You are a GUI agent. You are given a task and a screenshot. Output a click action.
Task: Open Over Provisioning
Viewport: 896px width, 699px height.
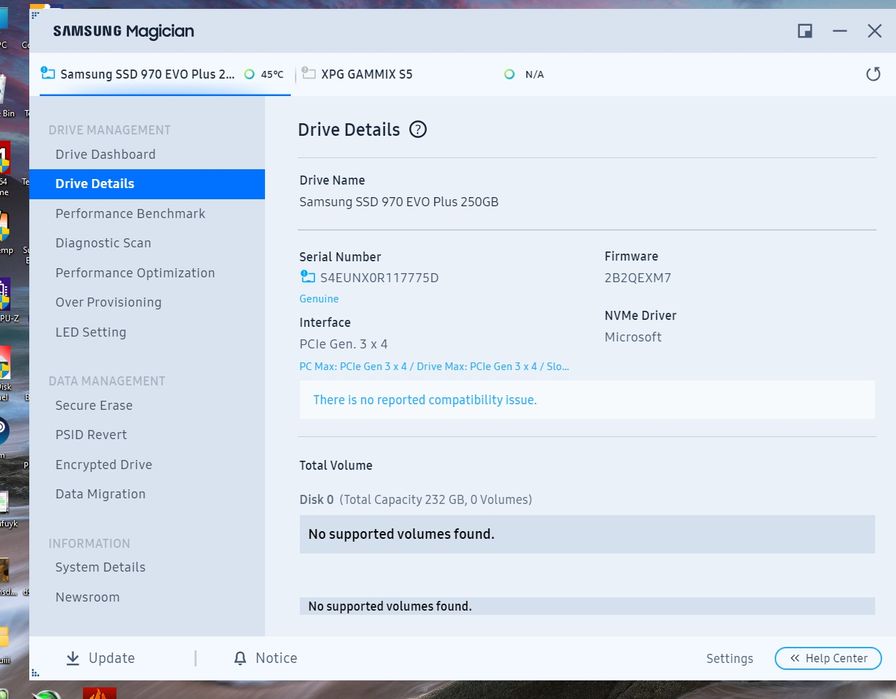(x=109, y=302)
